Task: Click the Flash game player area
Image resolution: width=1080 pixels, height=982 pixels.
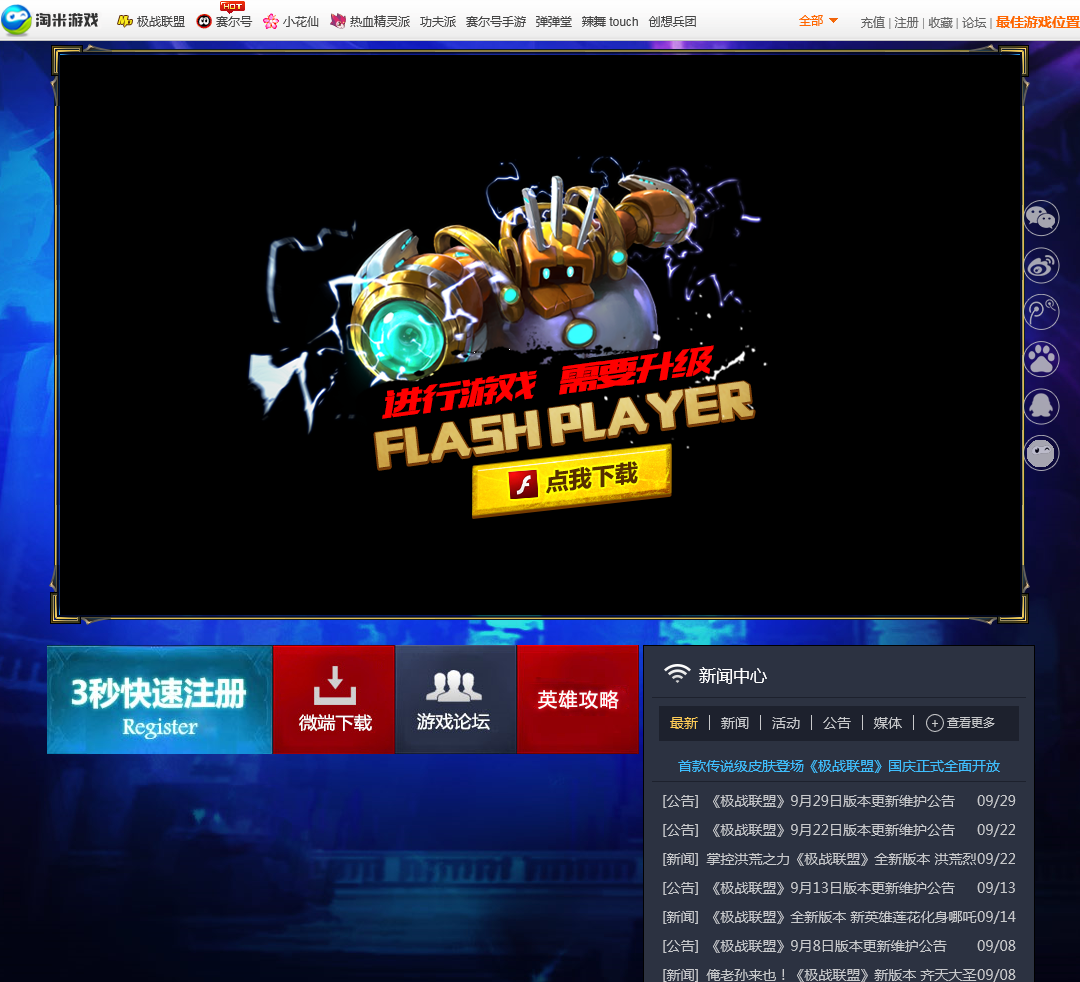Action: point(539,335)
